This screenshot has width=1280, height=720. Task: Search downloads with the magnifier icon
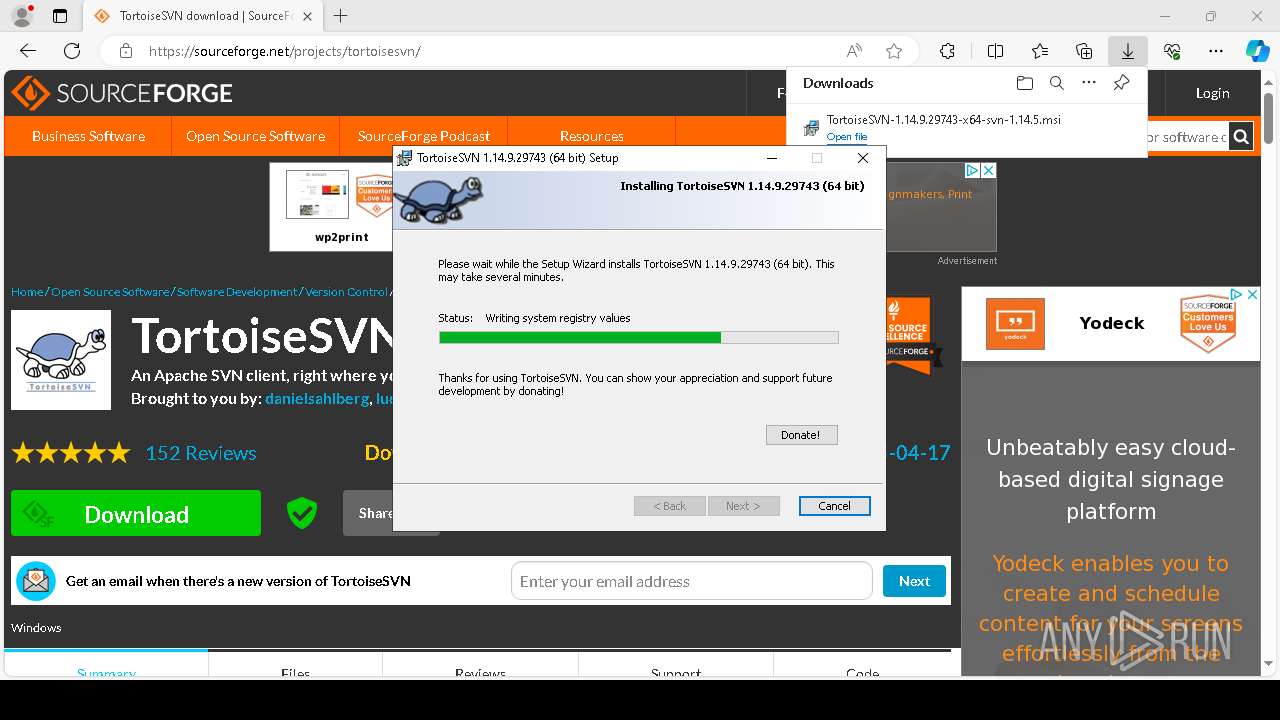coord(1057,83)
